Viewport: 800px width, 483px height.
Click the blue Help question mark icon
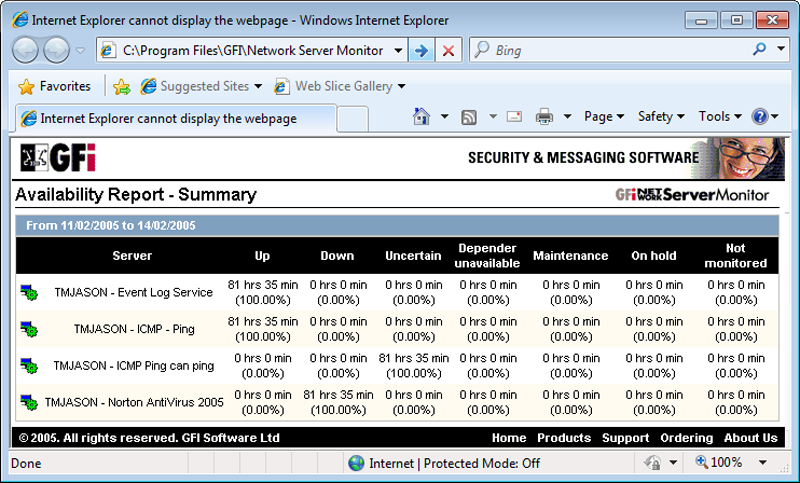pyautogui.click(x=760, y=117)
